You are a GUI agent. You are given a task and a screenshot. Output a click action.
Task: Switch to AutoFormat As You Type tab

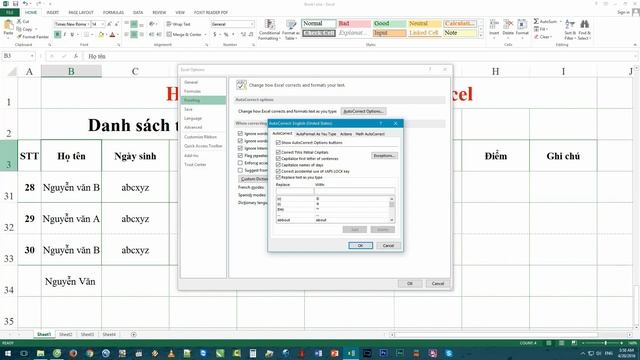click(316, 134)
